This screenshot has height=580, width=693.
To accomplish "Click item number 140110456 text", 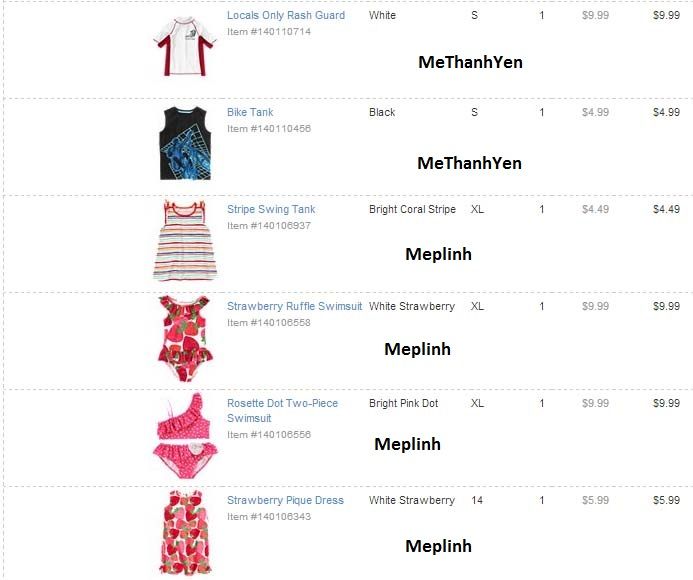I will pos(269,129).
